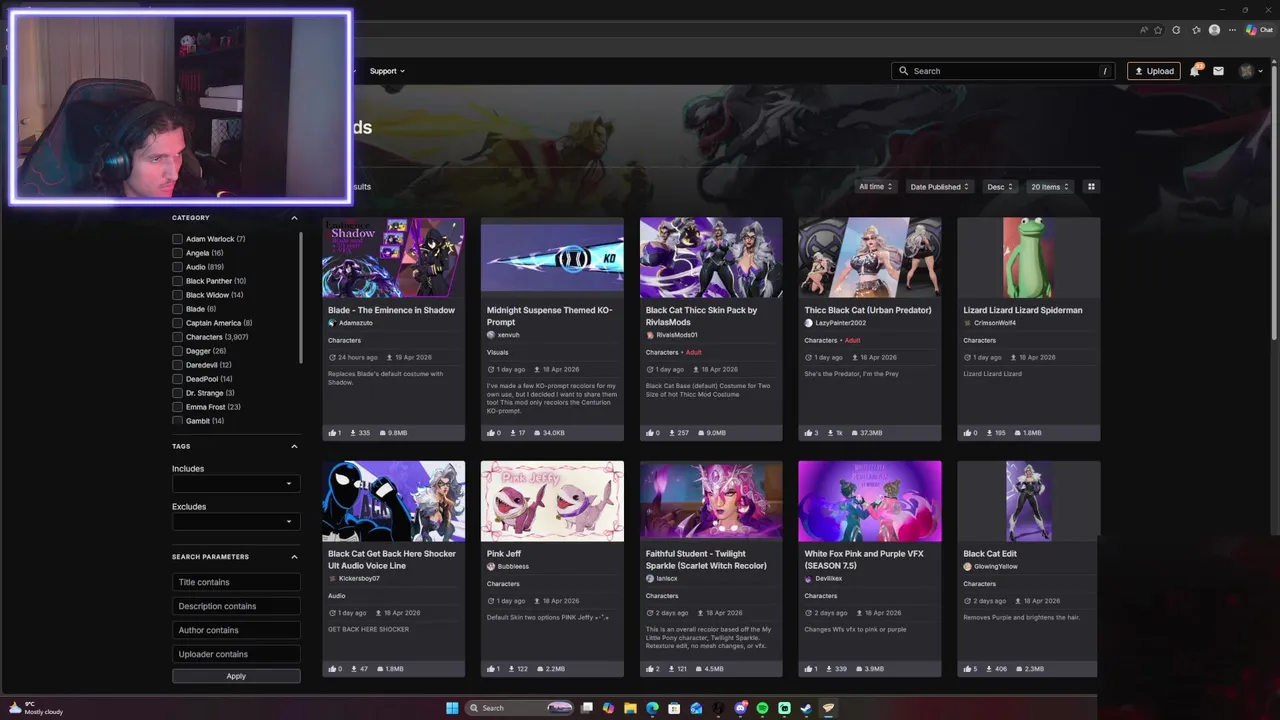Check the Adam Warlock category

(x=177, y=239)
